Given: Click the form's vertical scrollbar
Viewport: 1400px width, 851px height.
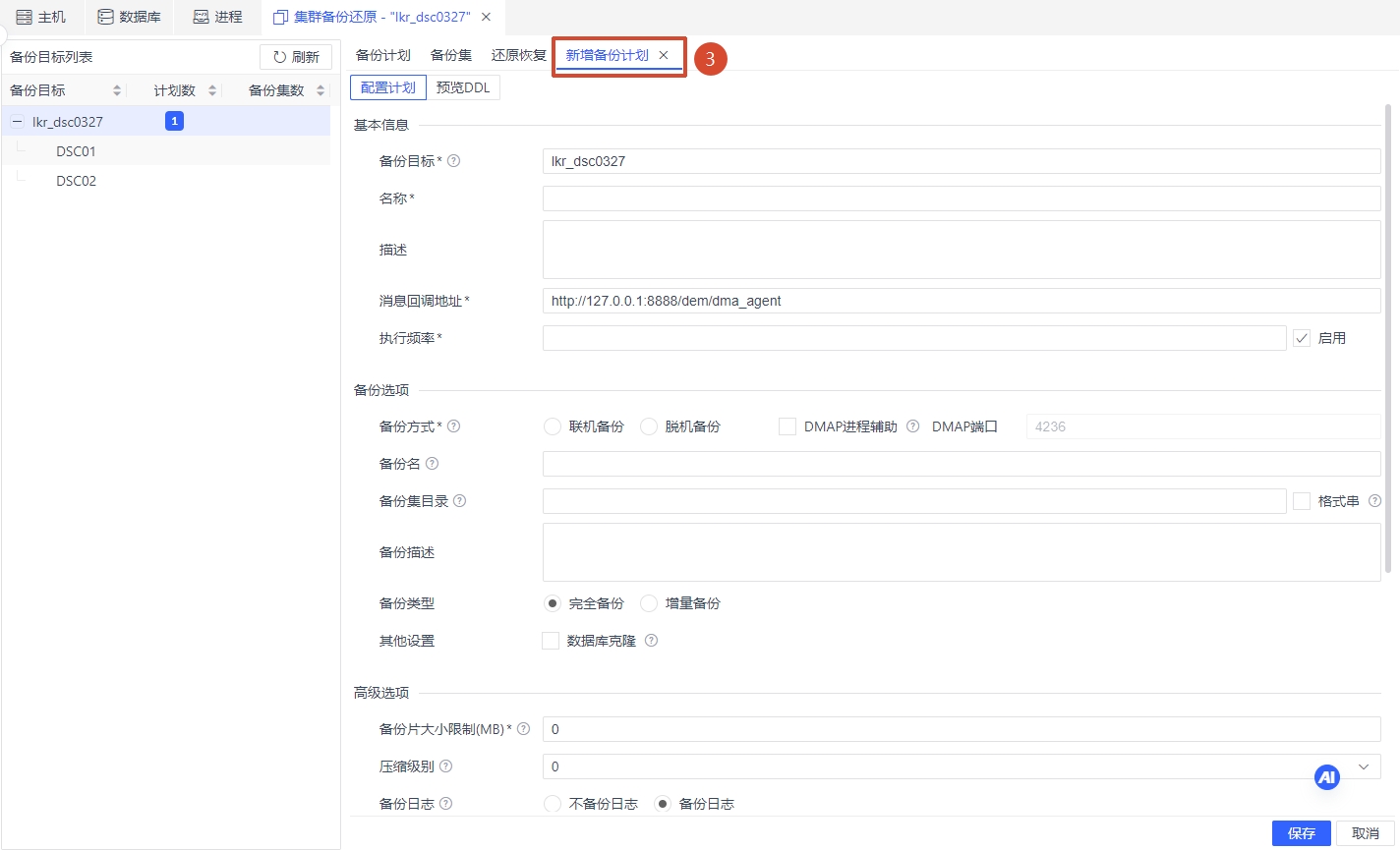Looking at the screenshot, I should click(1388, 338).
